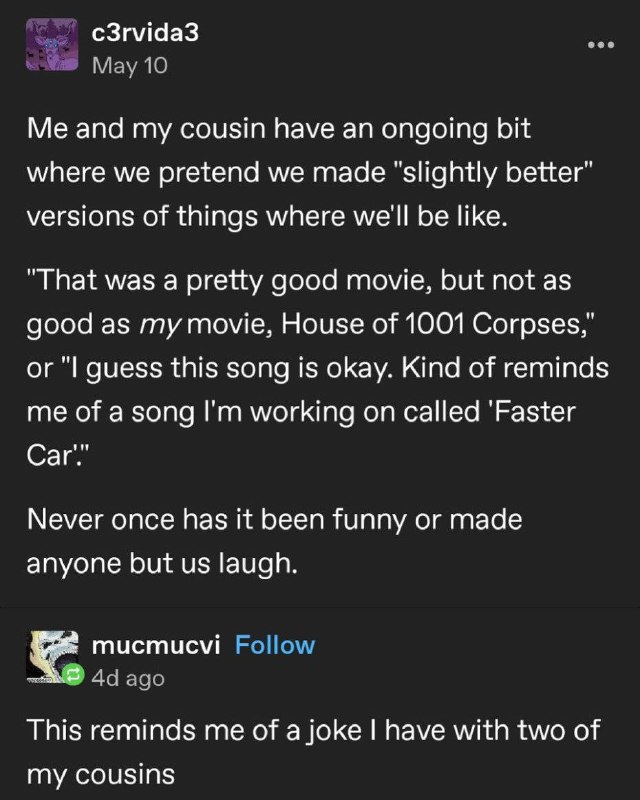Open the May 10 post permalink
The height and width of the screenshot is (800, 640).
[130, 66]
